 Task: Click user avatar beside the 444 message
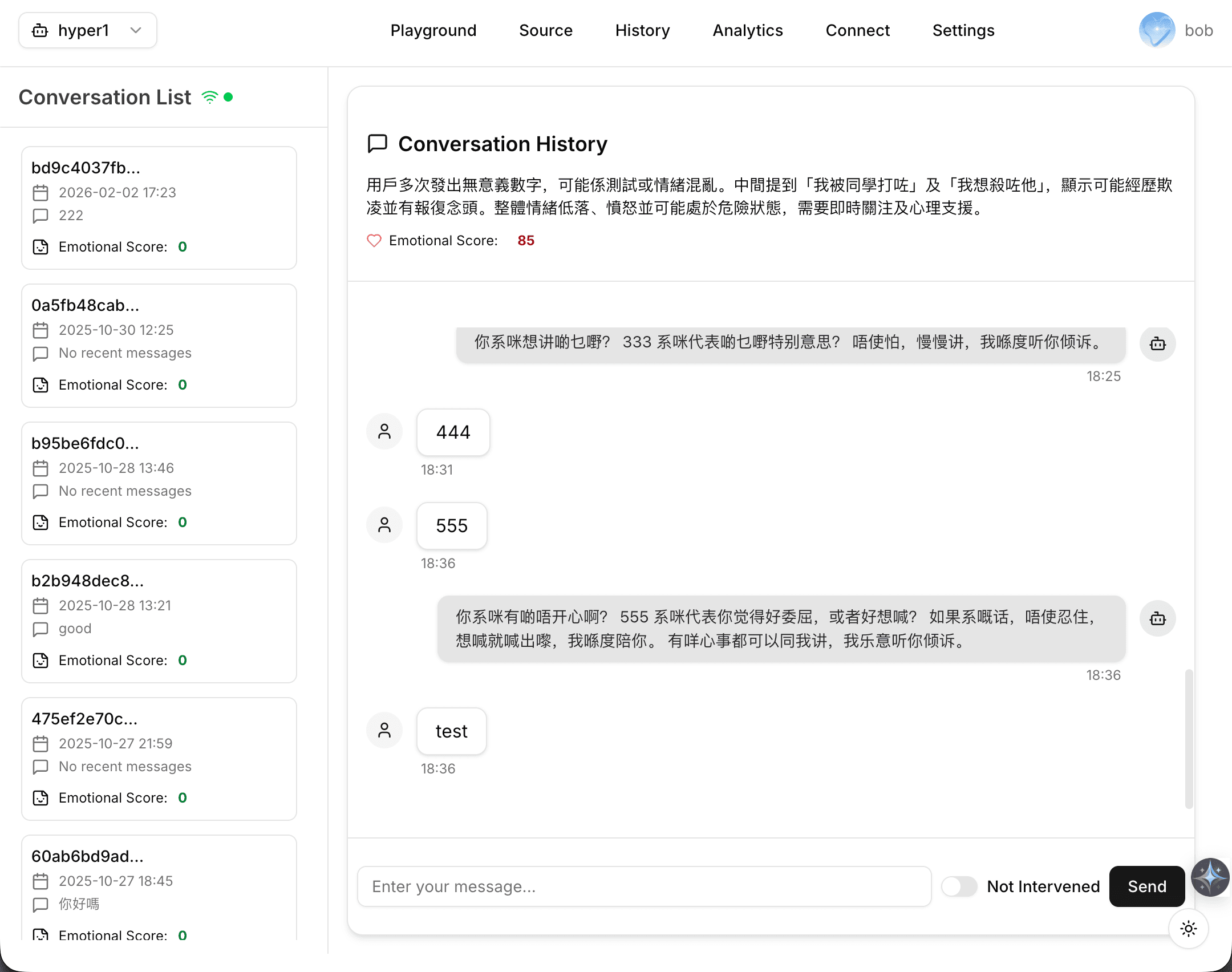point(384,431)
